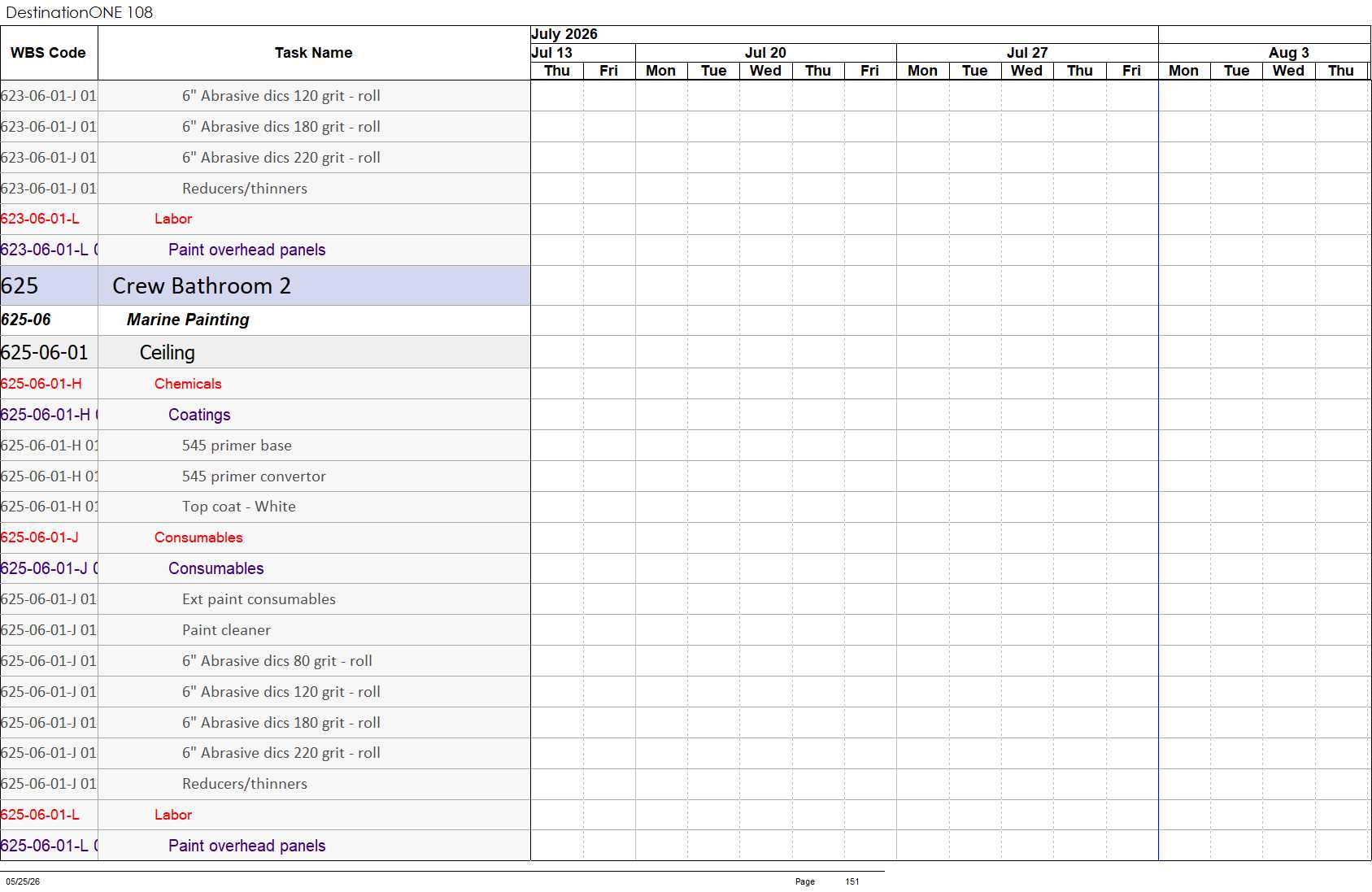Select the 'Crew Bathroom 2' summary row
Image resolution: width=1372 pixels, height=892 pixels.
point(265,285)
